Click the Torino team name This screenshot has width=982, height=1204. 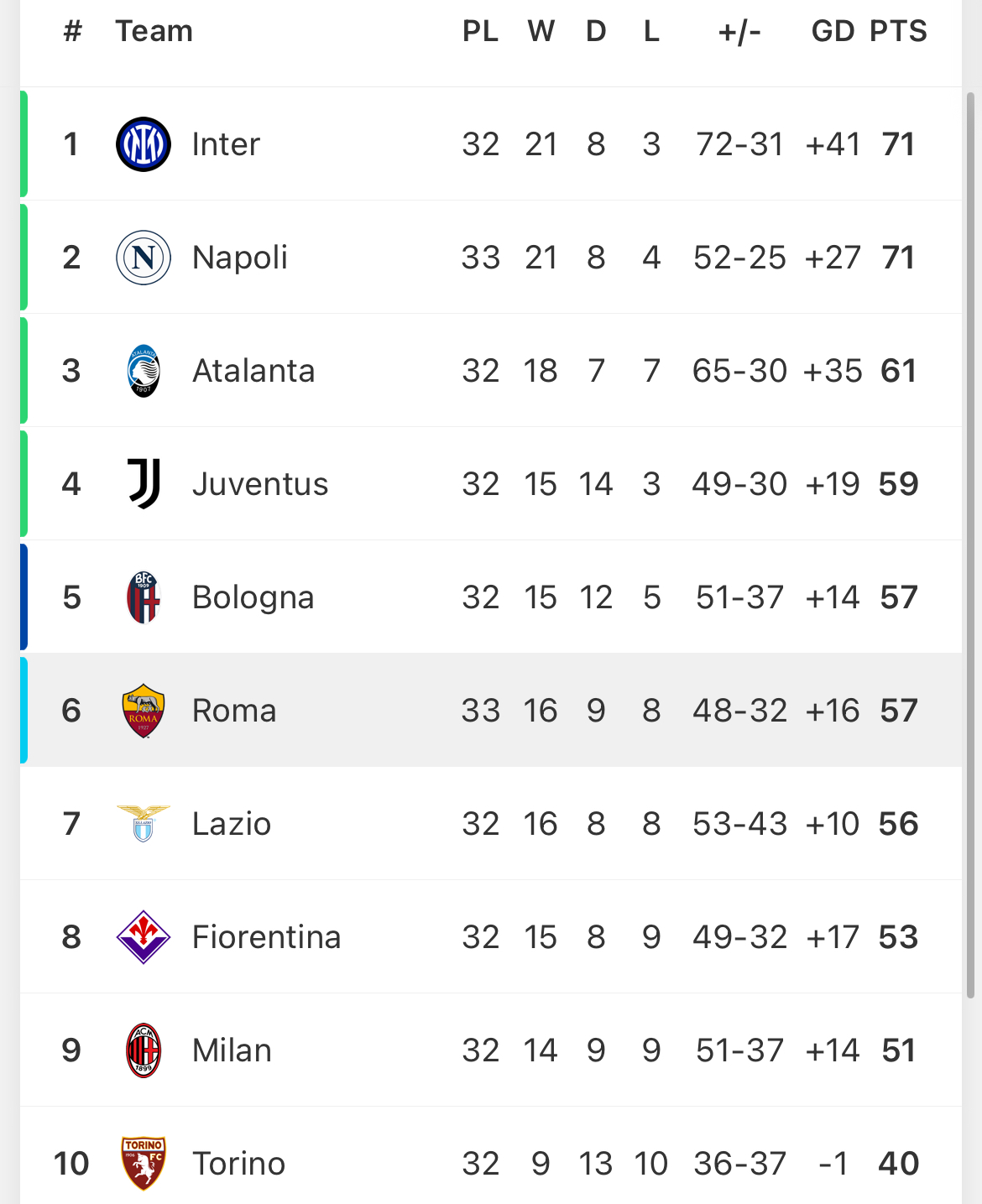(239, 1164)
